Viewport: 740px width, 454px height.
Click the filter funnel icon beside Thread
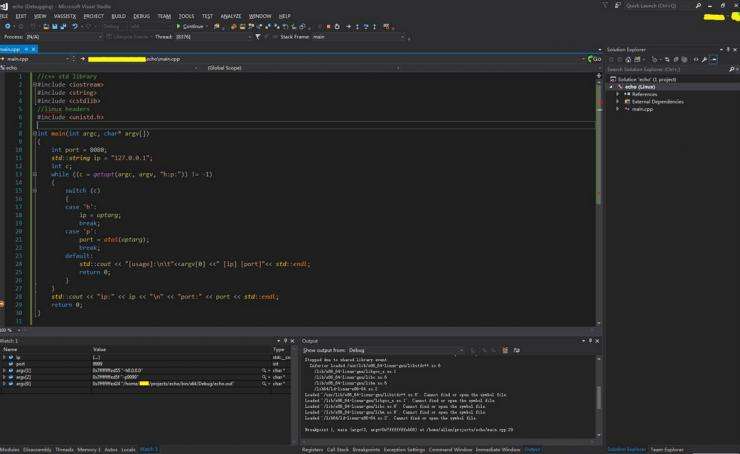(258, 37)
